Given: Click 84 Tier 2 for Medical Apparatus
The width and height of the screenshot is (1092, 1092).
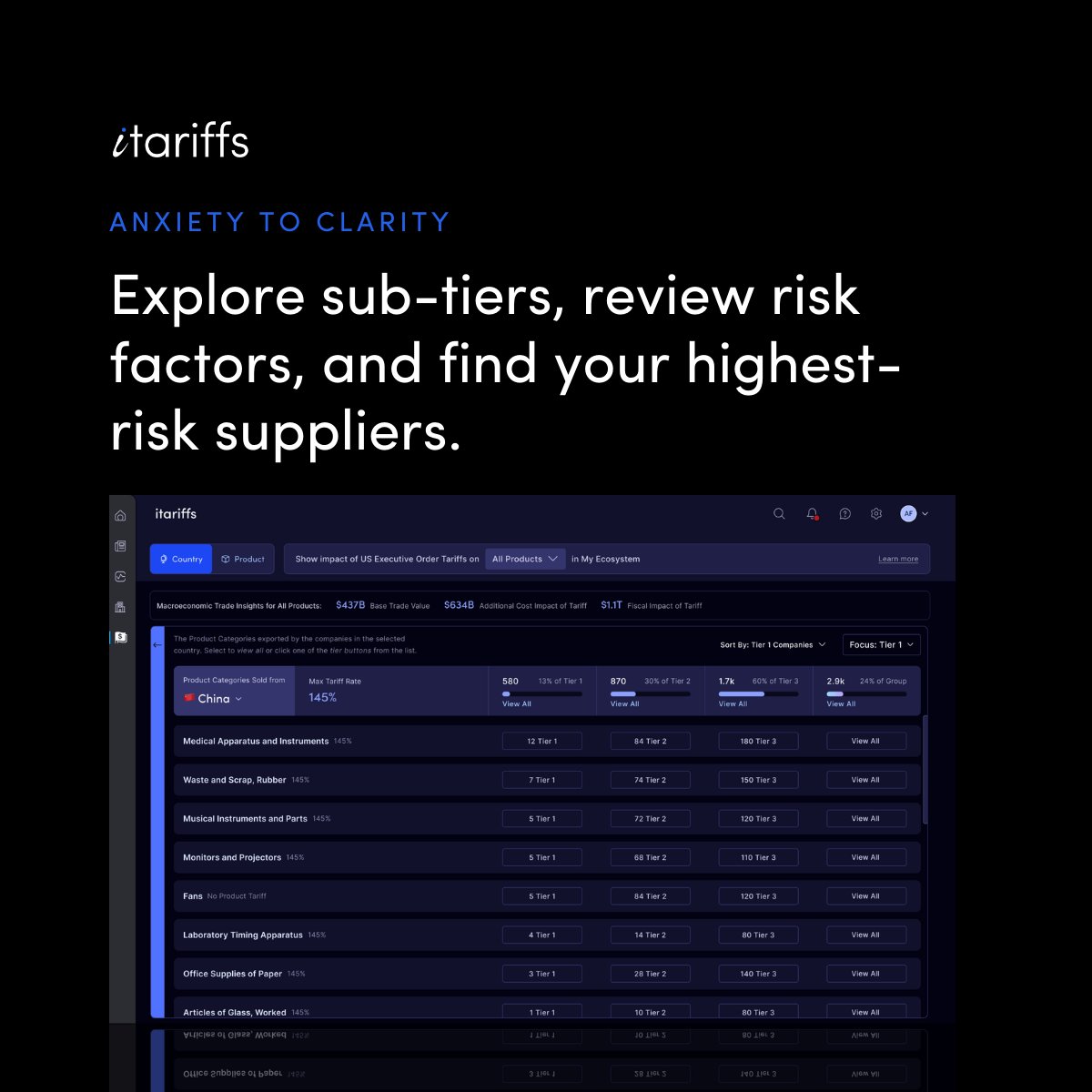Looking at the screenshot, I should [650, 741].
